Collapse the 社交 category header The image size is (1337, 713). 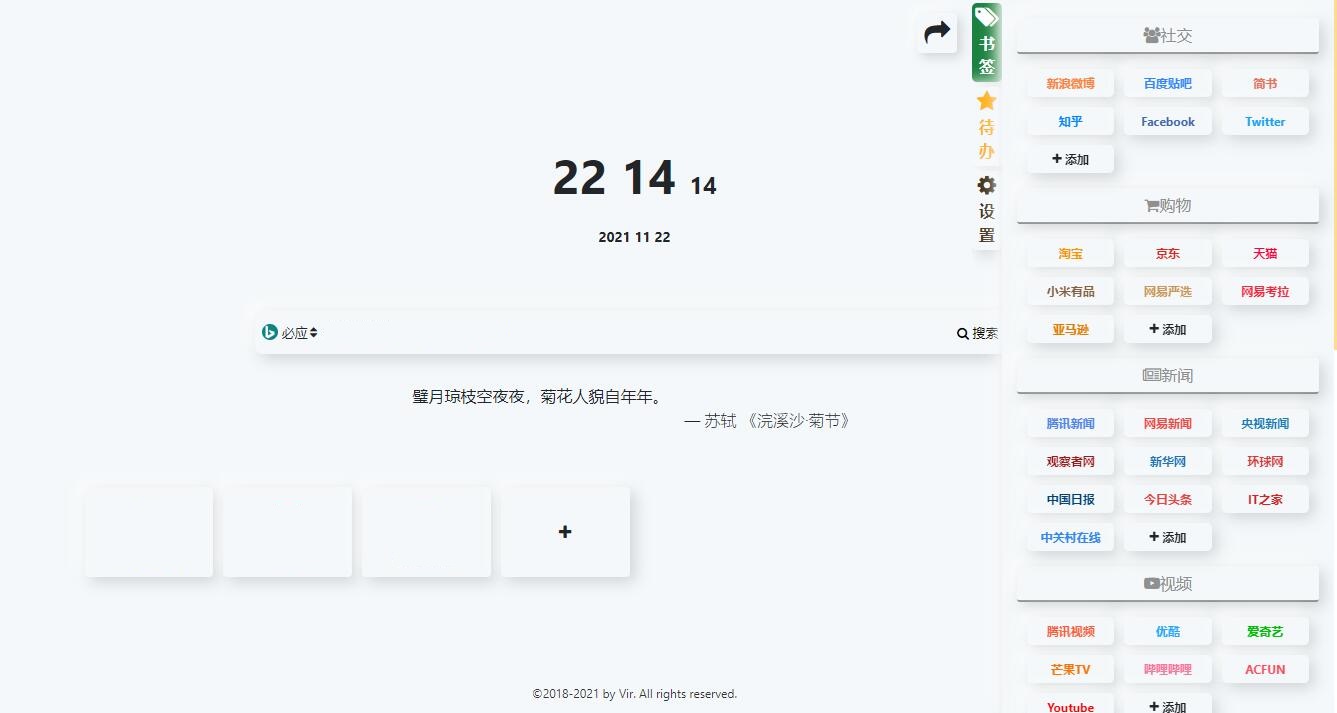pos(1167,35)
